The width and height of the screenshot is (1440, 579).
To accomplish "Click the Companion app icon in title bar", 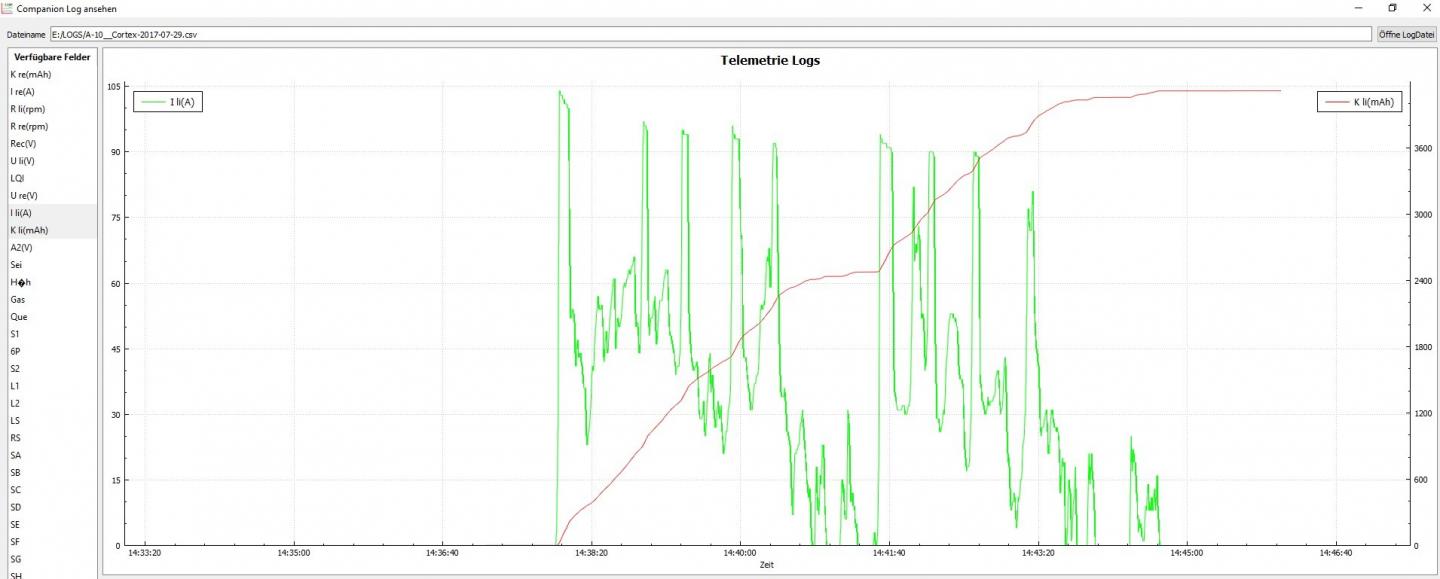I will pyautogui.click(x=7, y=7).
